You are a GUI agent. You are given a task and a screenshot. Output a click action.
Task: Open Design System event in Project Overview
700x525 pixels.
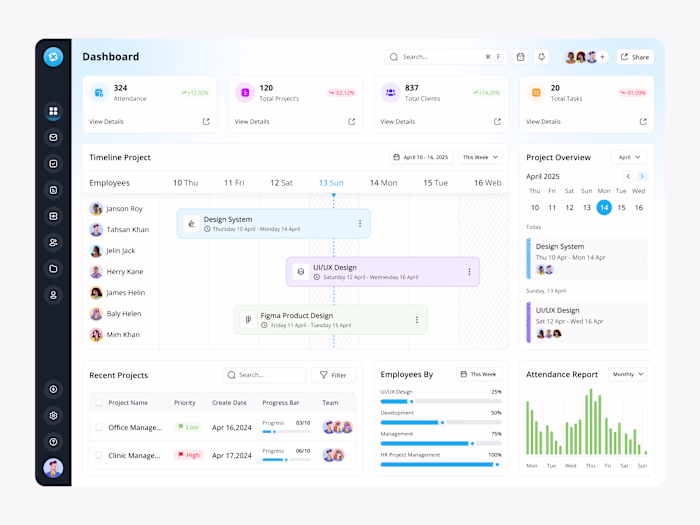(587, 258)
